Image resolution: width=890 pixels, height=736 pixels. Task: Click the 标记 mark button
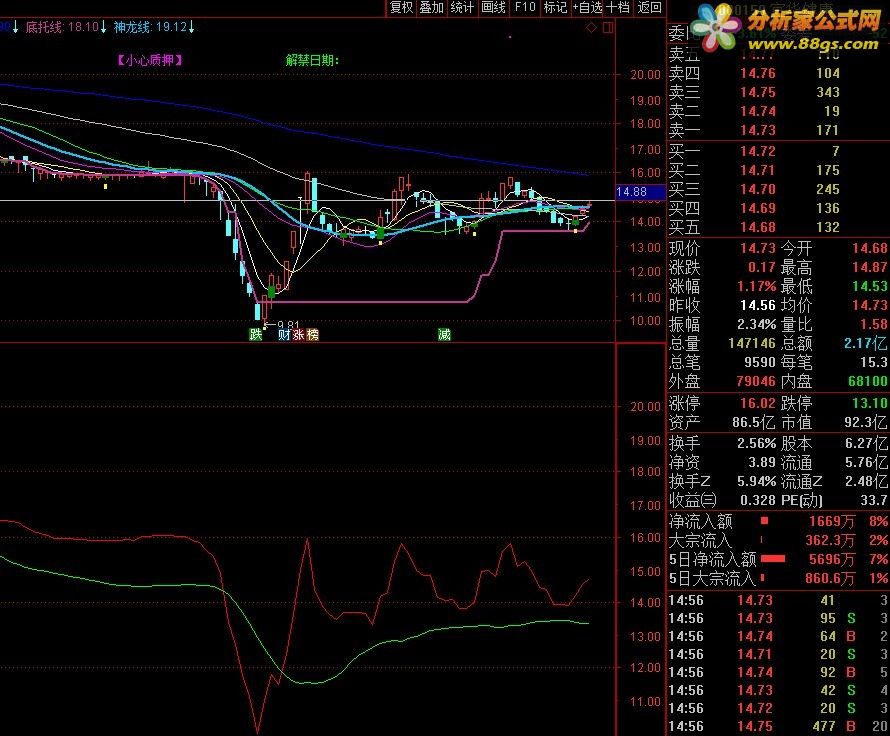pyautogui.click(x=555, y=7)
